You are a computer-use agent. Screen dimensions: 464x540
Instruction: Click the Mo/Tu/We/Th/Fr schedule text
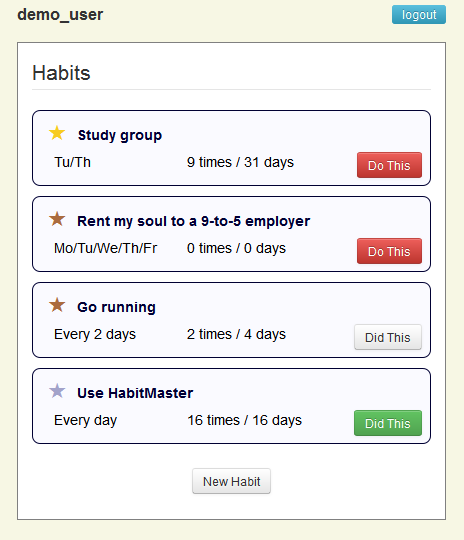click(106, 248)
